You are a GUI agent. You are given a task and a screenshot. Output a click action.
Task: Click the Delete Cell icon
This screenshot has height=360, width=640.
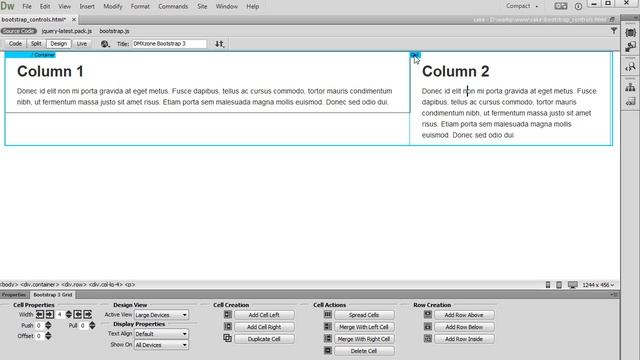(x=328, y=350)
